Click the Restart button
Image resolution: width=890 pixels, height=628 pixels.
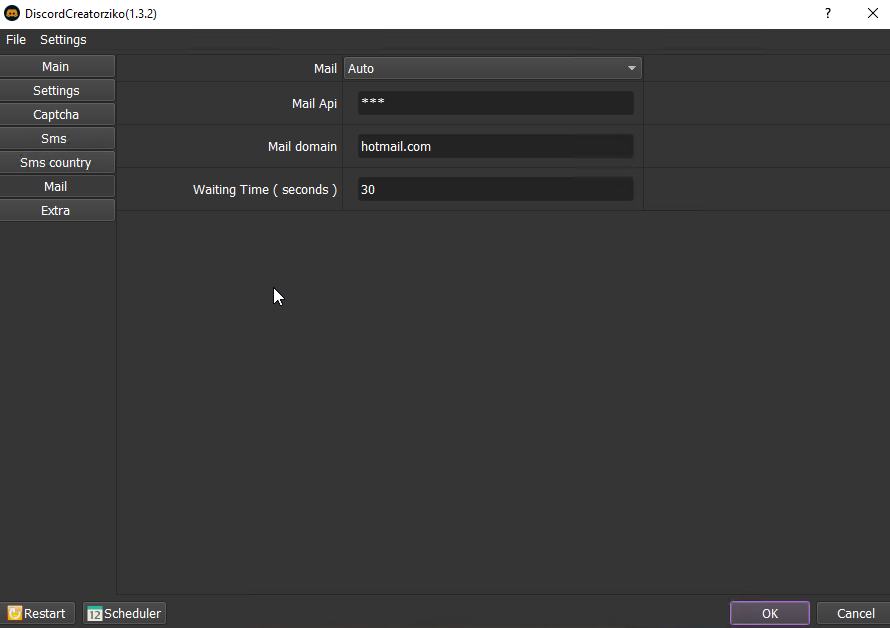(x=37, y=613)
